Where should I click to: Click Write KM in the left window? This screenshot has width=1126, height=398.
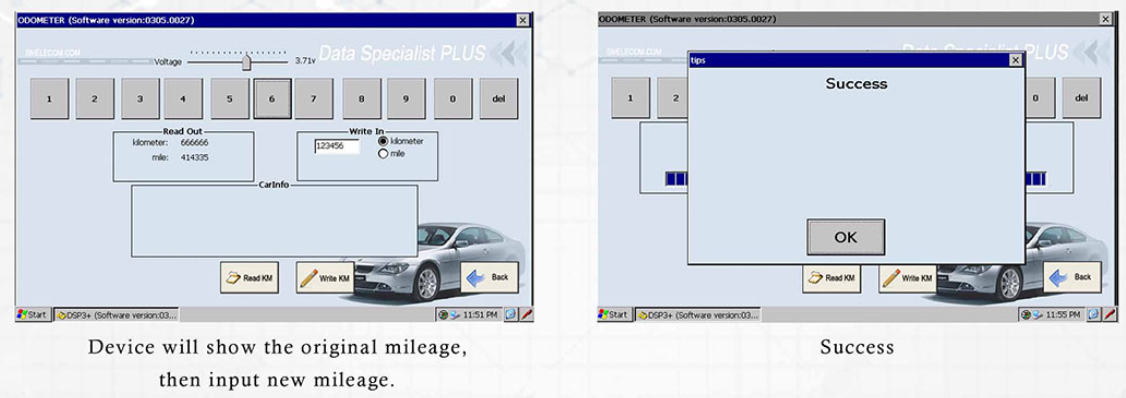325,278
